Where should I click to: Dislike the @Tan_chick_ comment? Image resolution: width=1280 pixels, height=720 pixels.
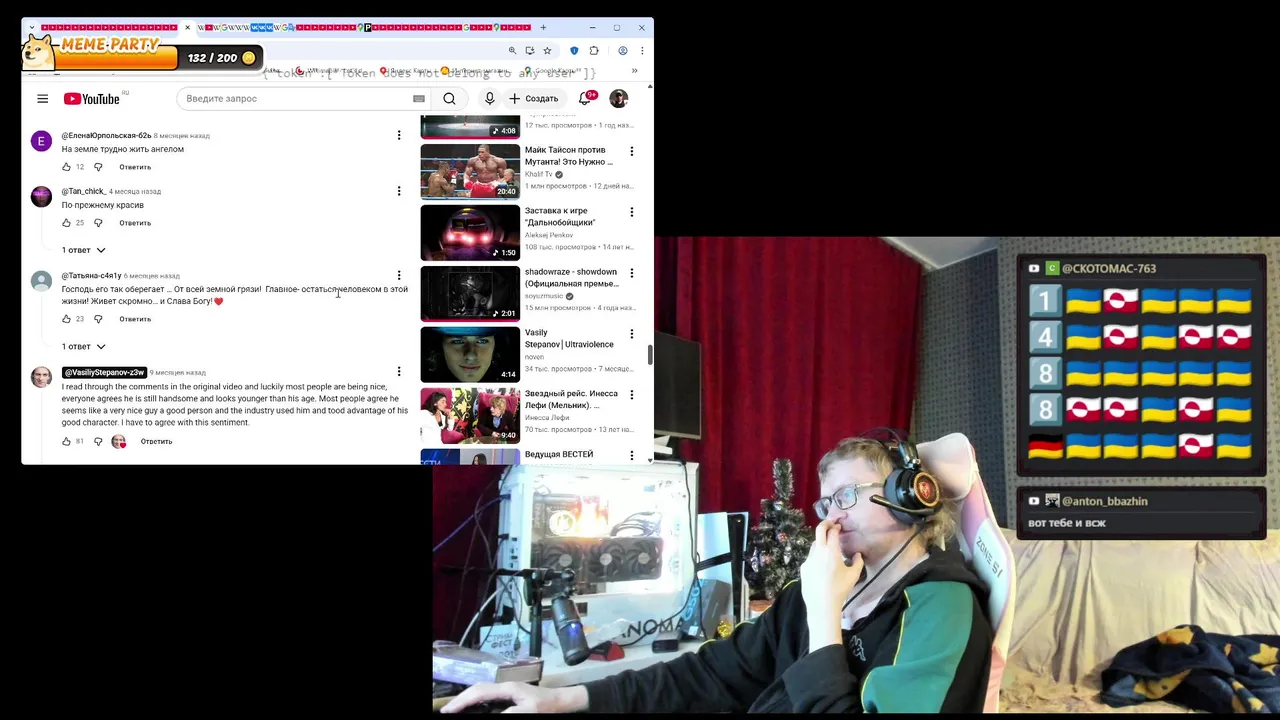[98, 223]
